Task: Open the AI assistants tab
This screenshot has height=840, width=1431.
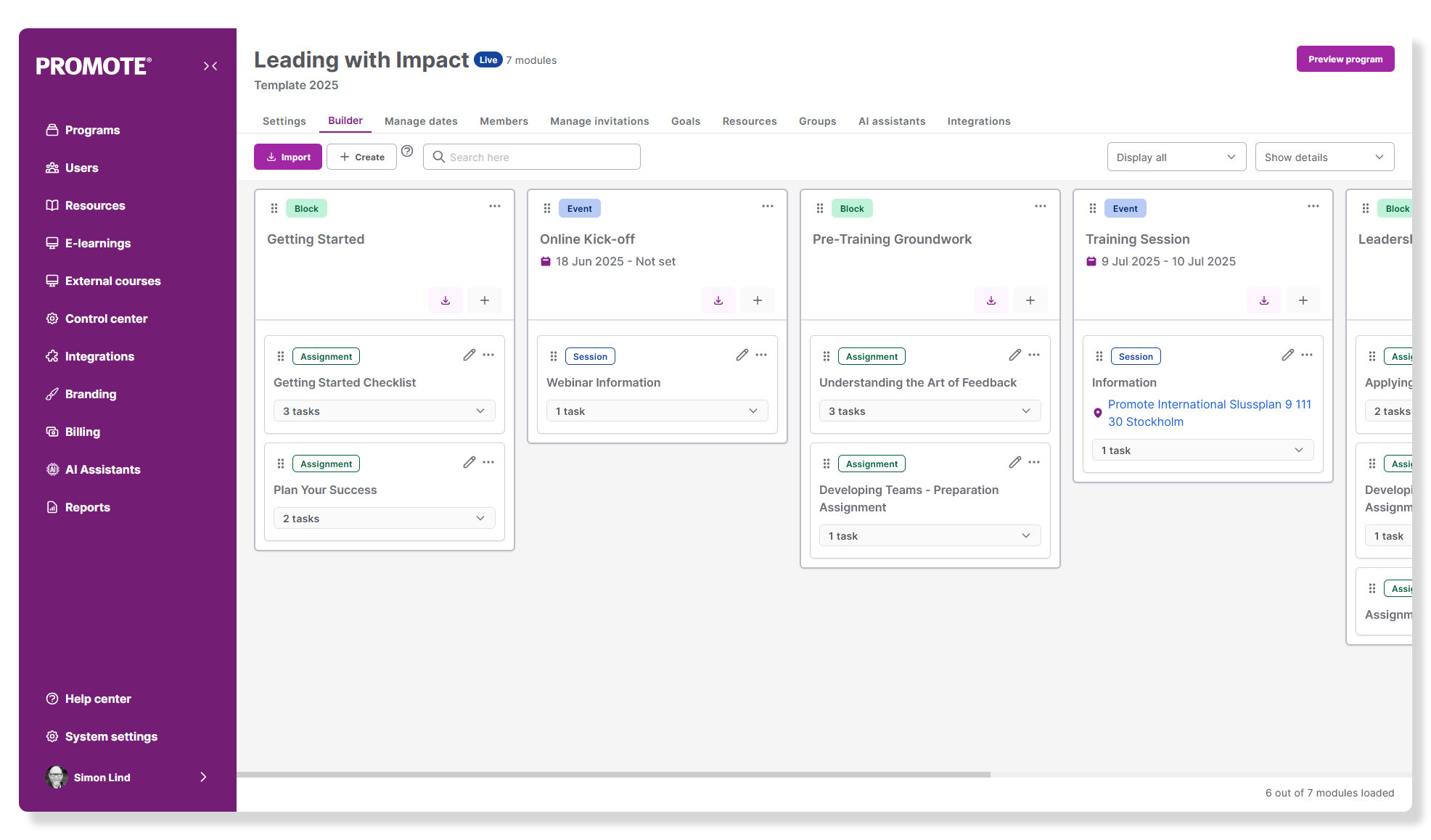Action: pyautogui.click(x=892, y=121)
